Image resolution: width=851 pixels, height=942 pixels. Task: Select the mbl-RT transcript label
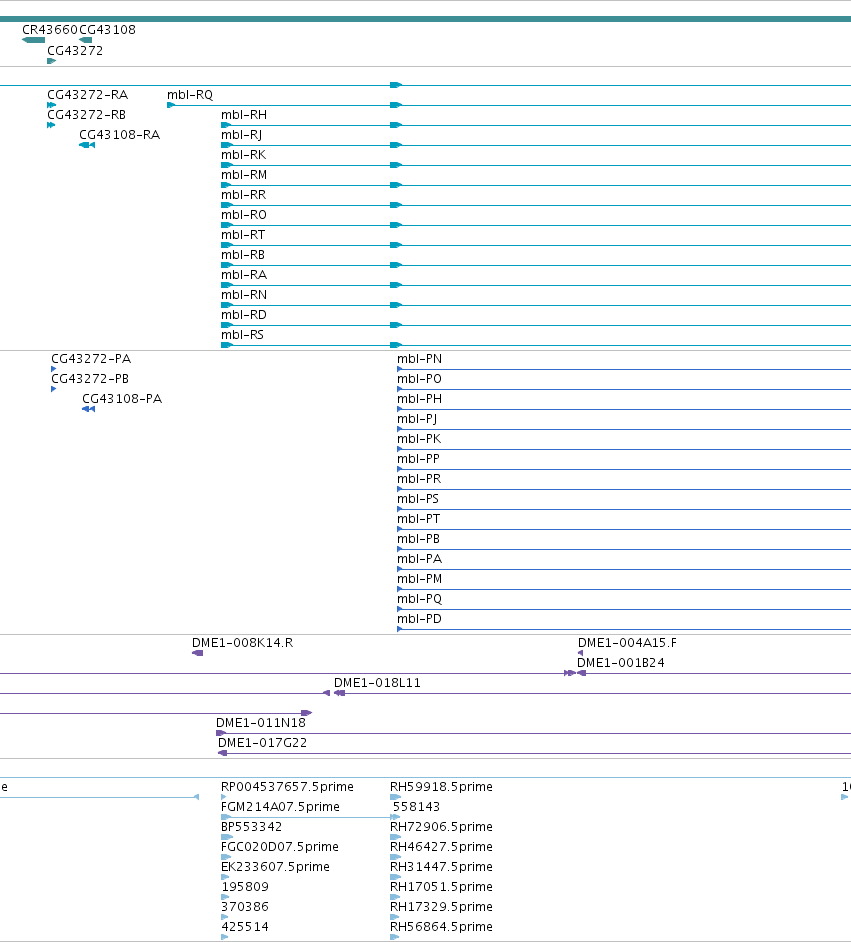[x=243, y=234]
